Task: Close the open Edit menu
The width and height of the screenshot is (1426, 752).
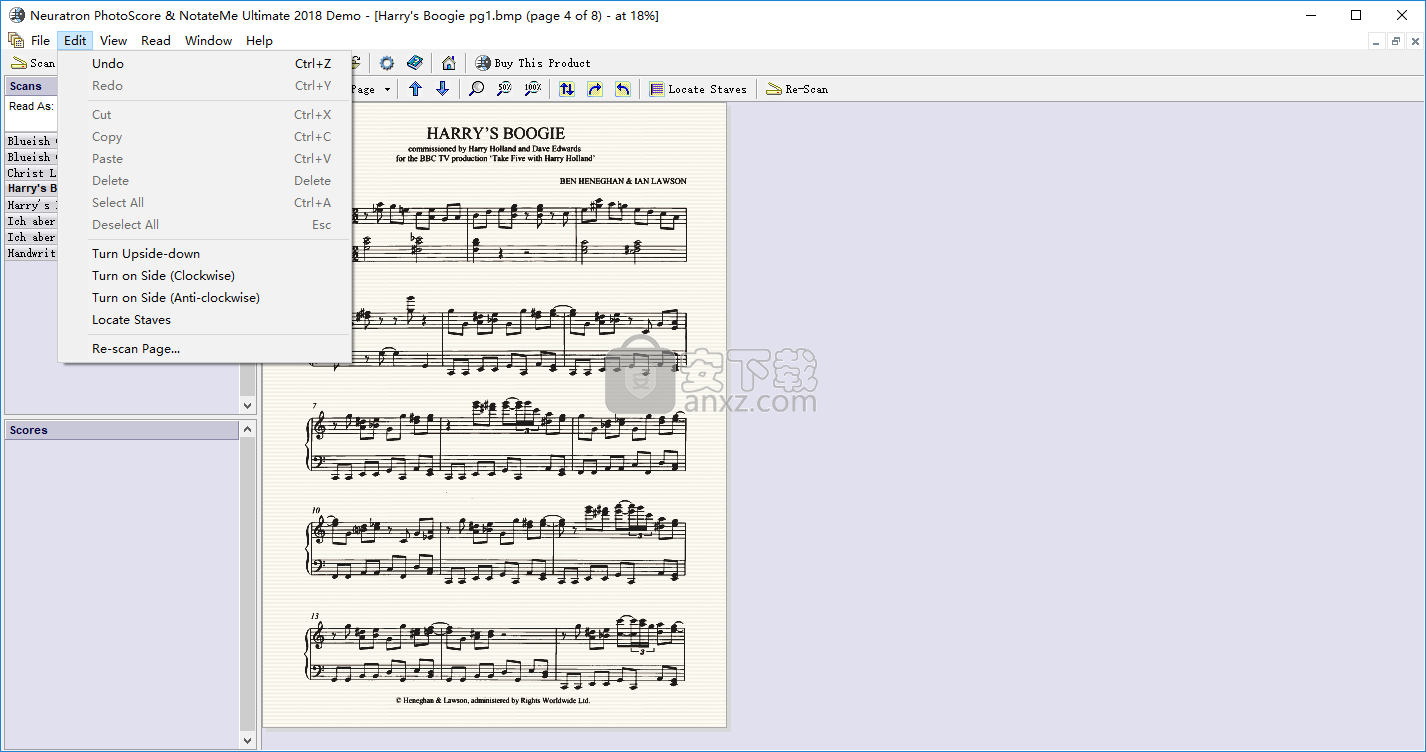Action: click(x=75, y=40)
